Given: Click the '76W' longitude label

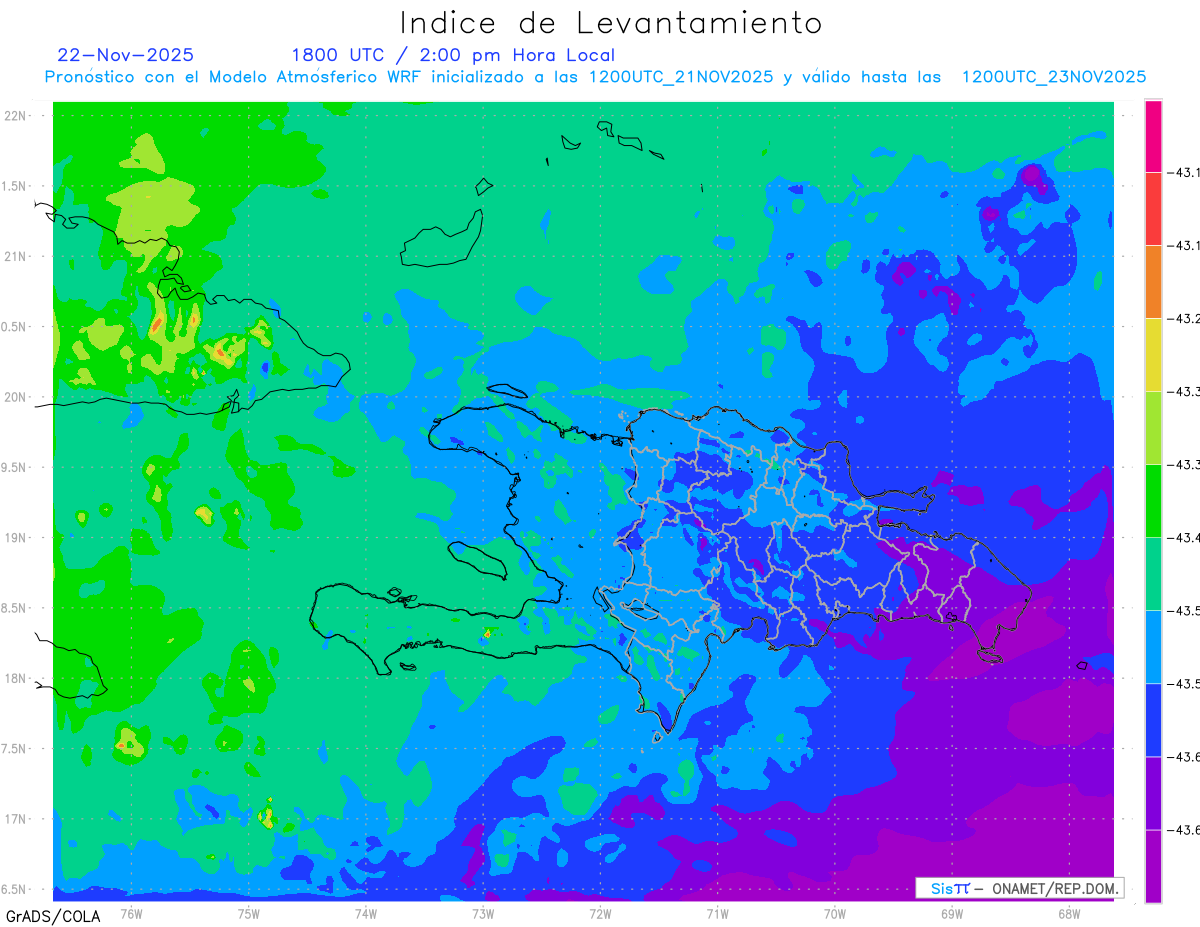Looking at the screenshot, I should coord(131,913).
